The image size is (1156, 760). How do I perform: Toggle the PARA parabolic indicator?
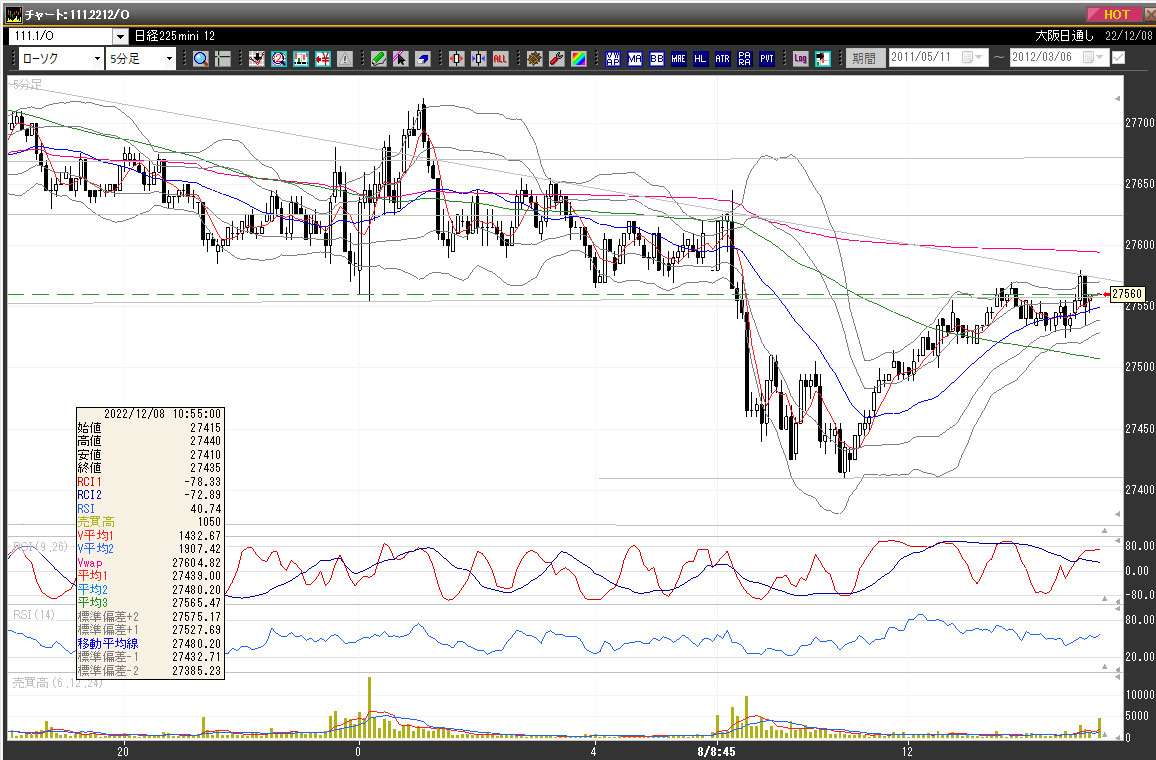pos(745,58)
